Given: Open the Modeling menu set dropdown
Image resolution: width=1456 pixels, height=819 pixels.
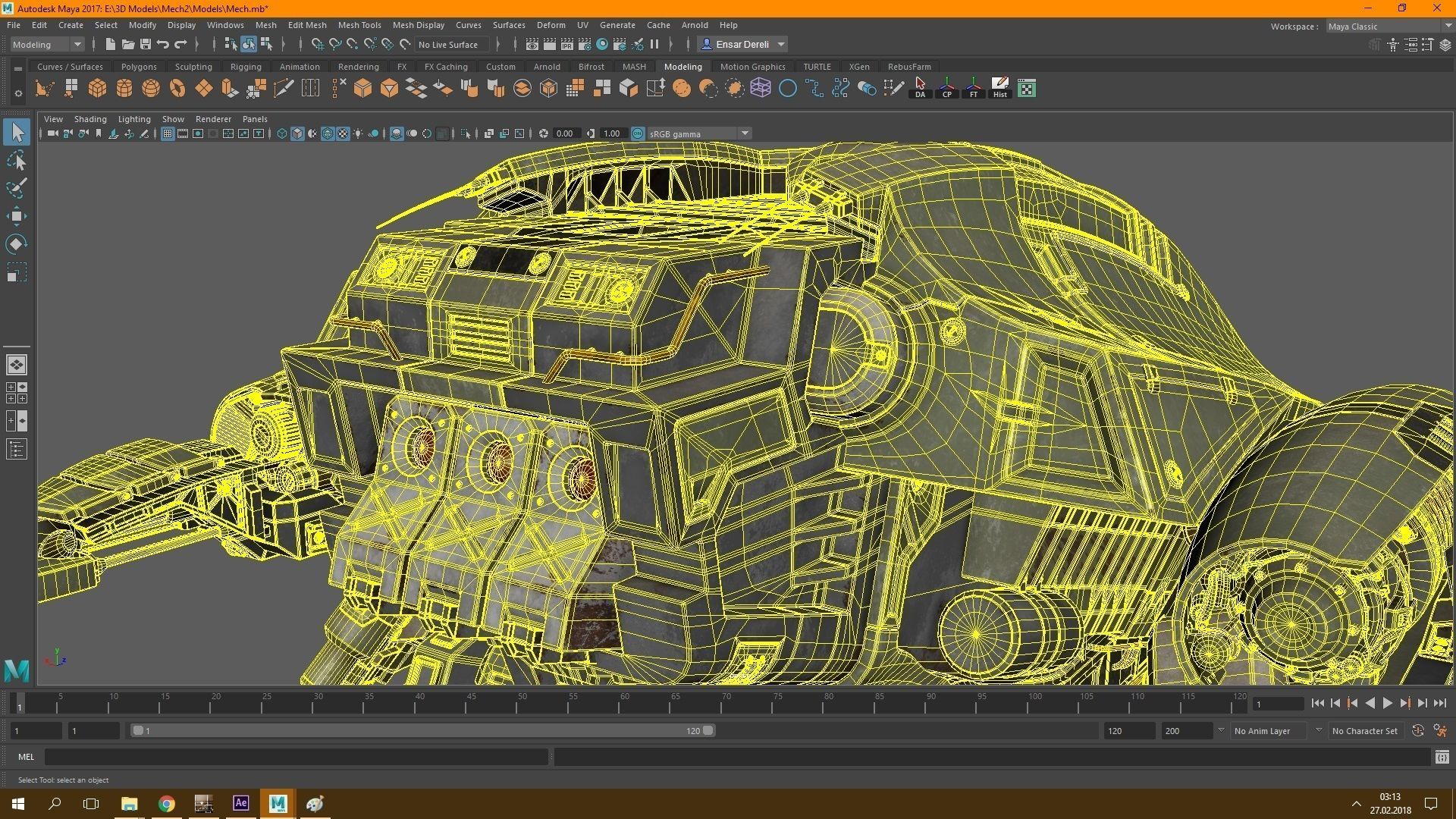Looking at the screenshot, I should 47,45.
